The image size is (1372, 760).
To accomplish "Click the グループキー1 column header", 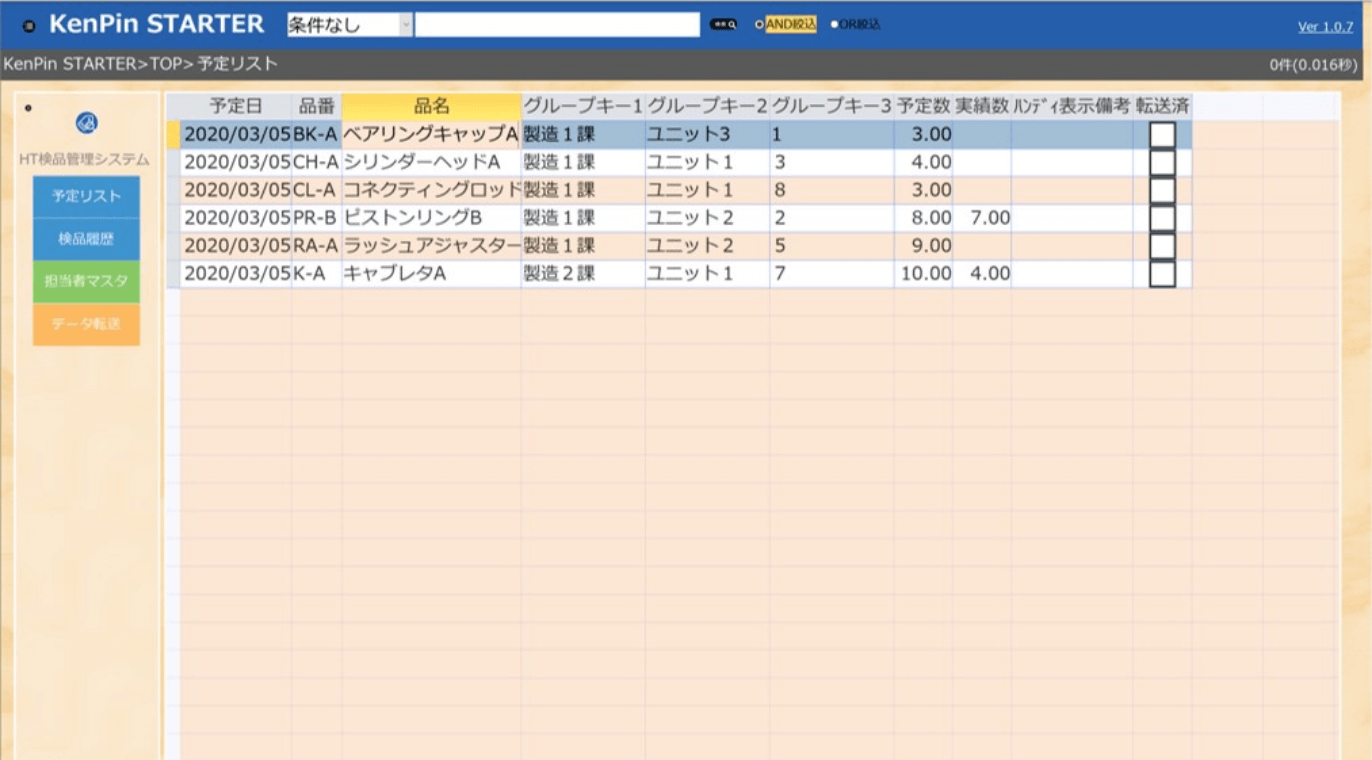I will coord(583,106).
